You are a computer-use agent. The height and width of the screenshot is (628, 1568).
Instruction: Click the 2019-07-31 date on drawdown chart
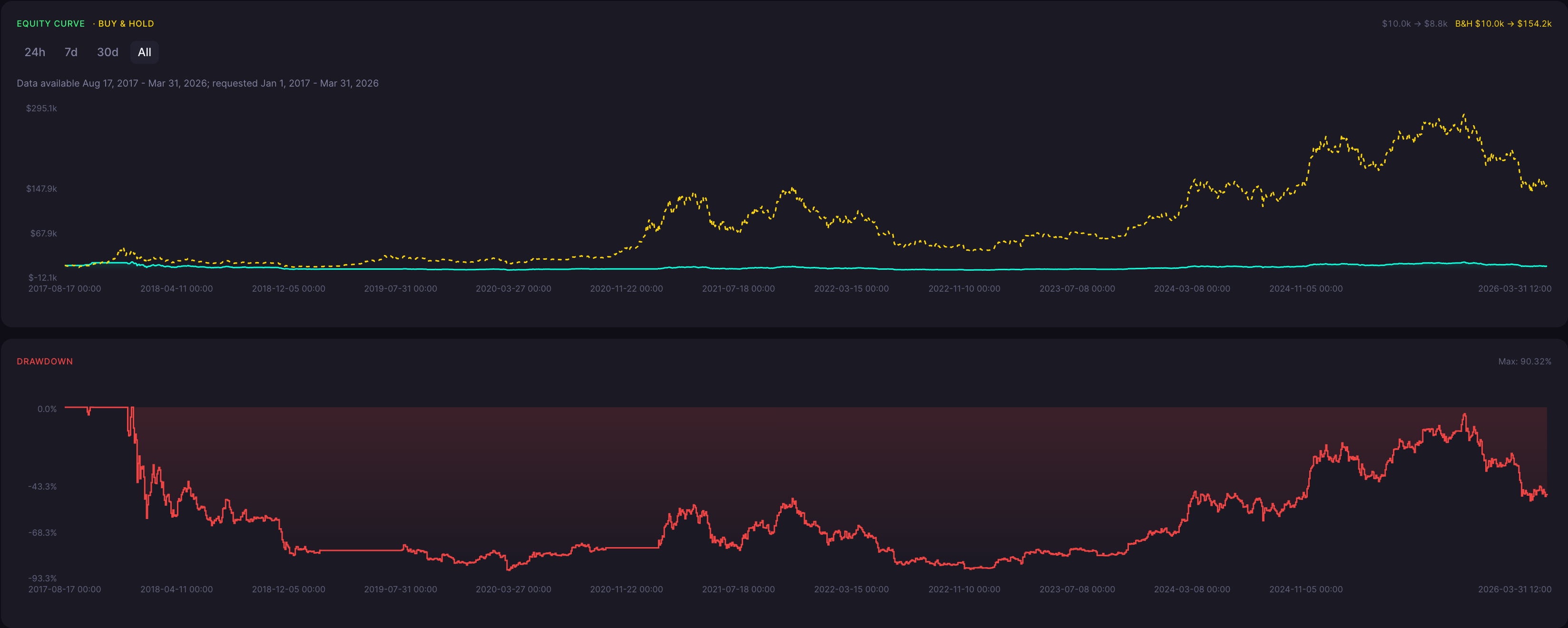[401, 589]
